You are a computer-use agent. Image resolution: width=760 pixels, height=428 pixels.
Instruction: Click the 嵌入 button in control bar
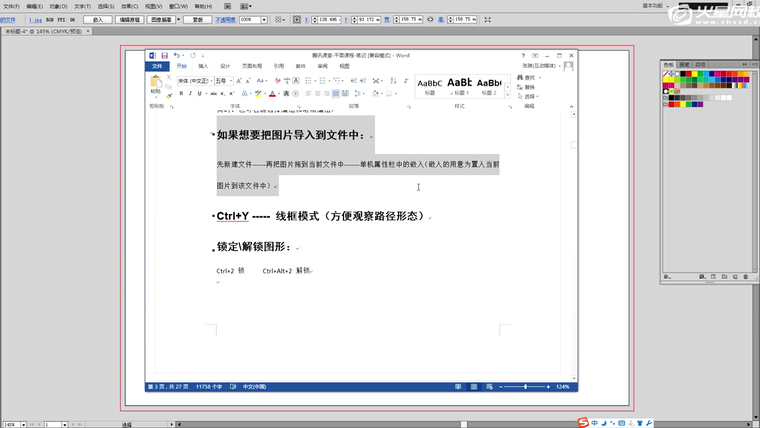(97, 19)
